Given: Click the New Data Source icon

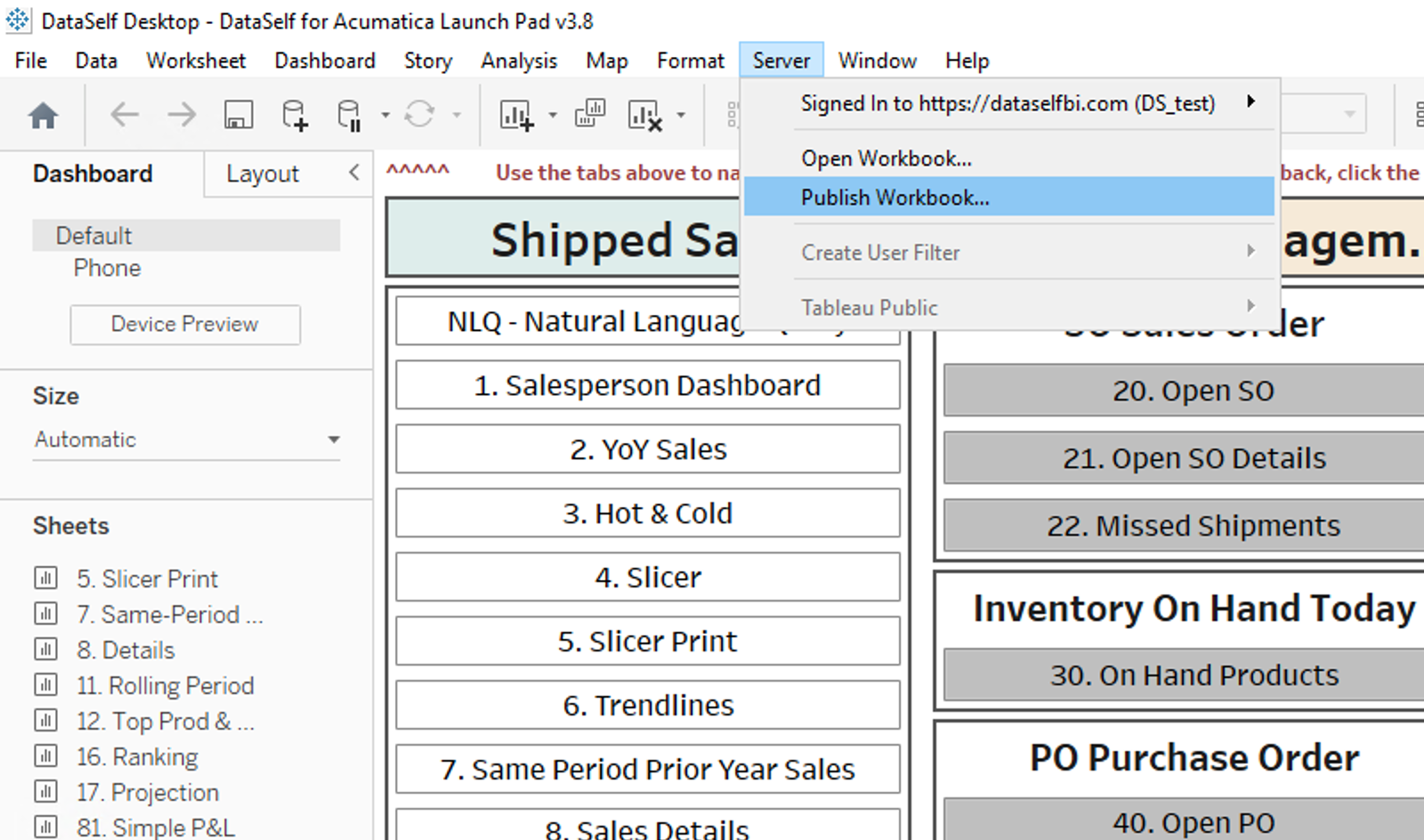Looking at the screenshot, I should click(294, 115).
